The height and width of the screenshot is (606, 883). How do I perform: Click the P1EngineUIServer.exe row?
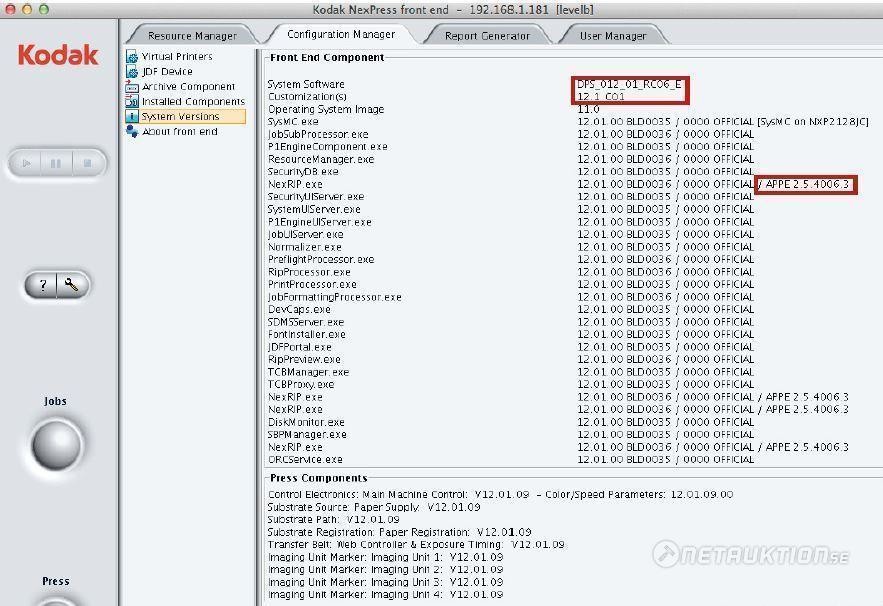511,222
